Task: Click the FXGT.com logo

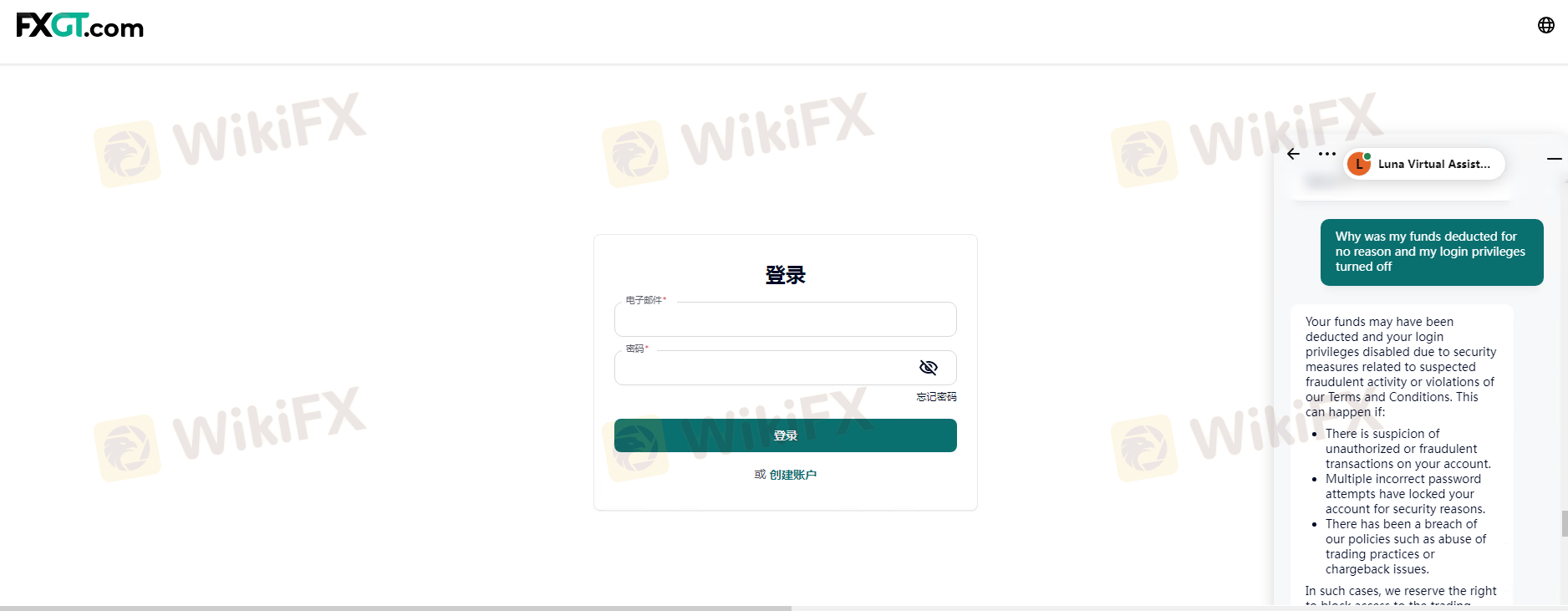Action: click(80, 26)
